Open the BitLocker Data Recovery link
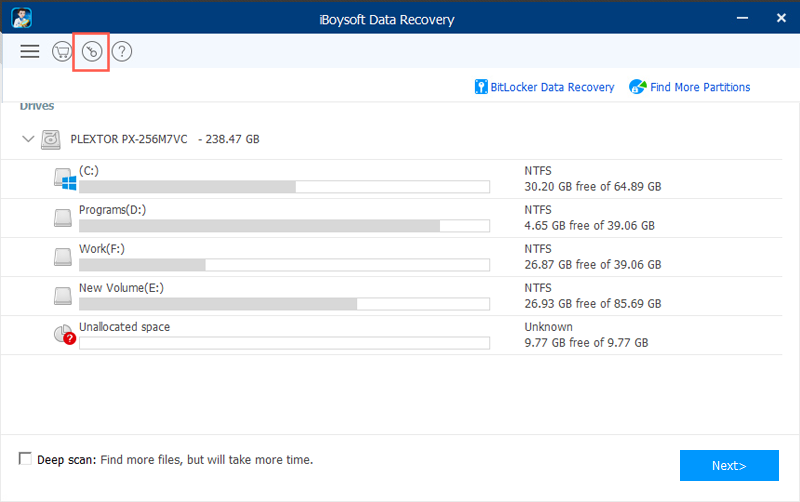 click(552, 87)
